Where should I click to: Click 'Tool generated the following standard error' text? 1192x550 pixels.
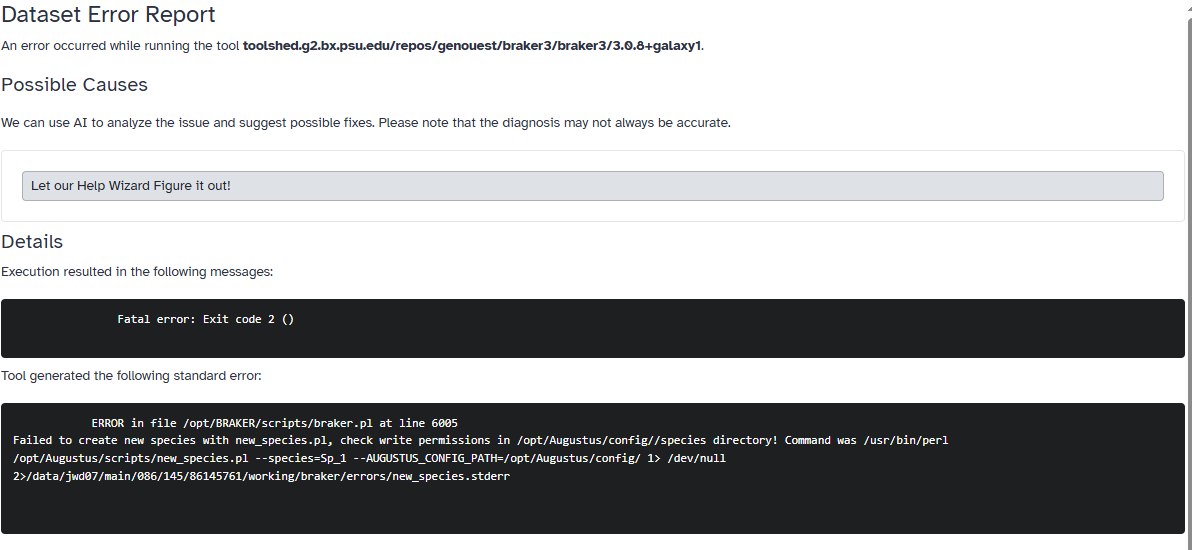click(131, 376)
